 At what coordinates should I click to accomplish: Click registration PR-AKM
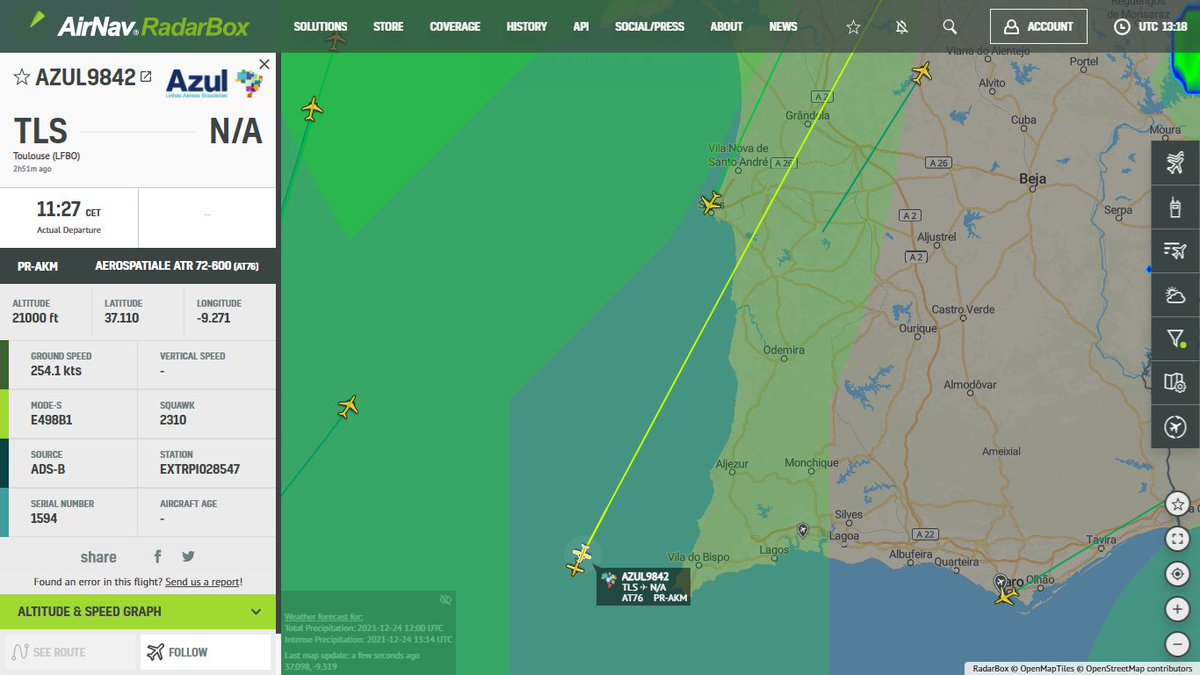coord(38,266)
